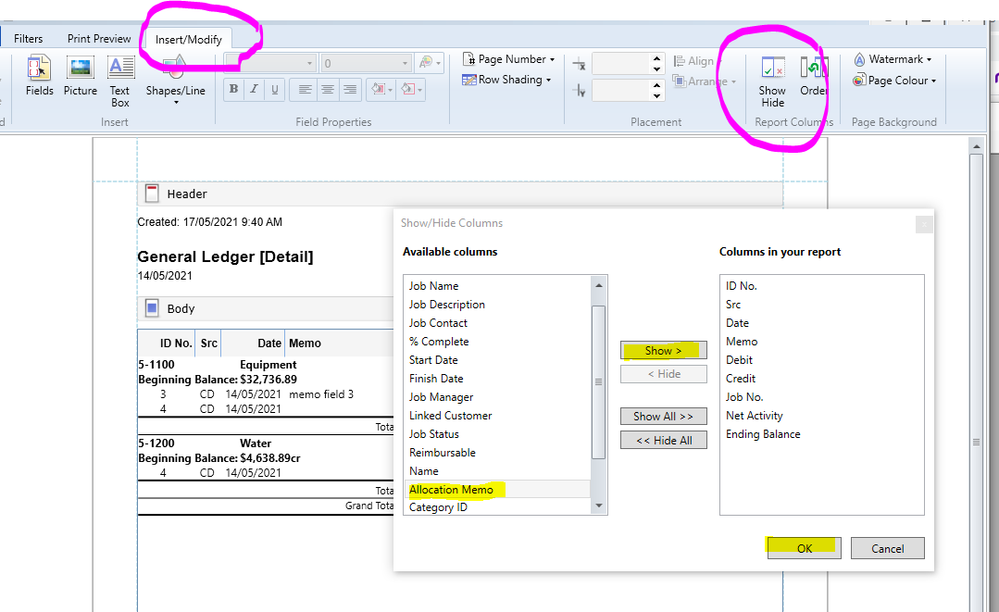Screen dimensions: 999x612
Task: Click the Show > button
Action: point(663,351)
